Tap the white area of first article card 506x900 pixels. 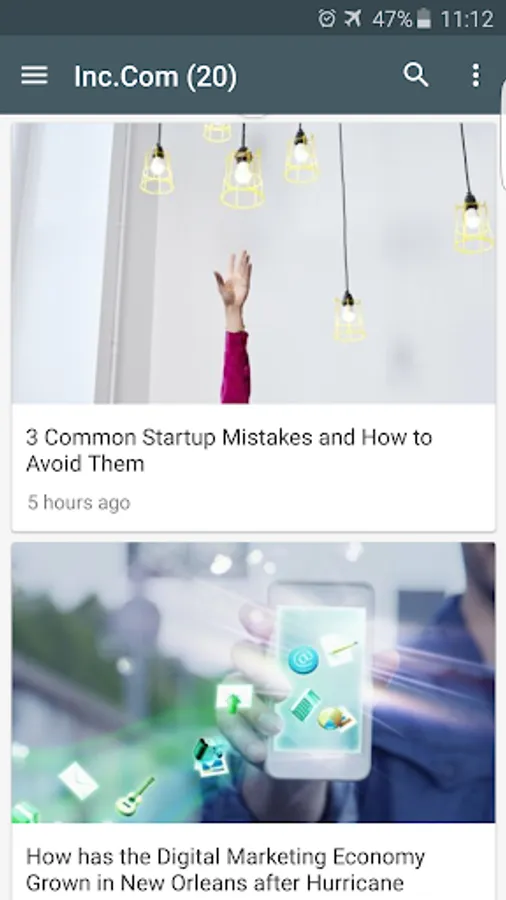pos(254,467)
